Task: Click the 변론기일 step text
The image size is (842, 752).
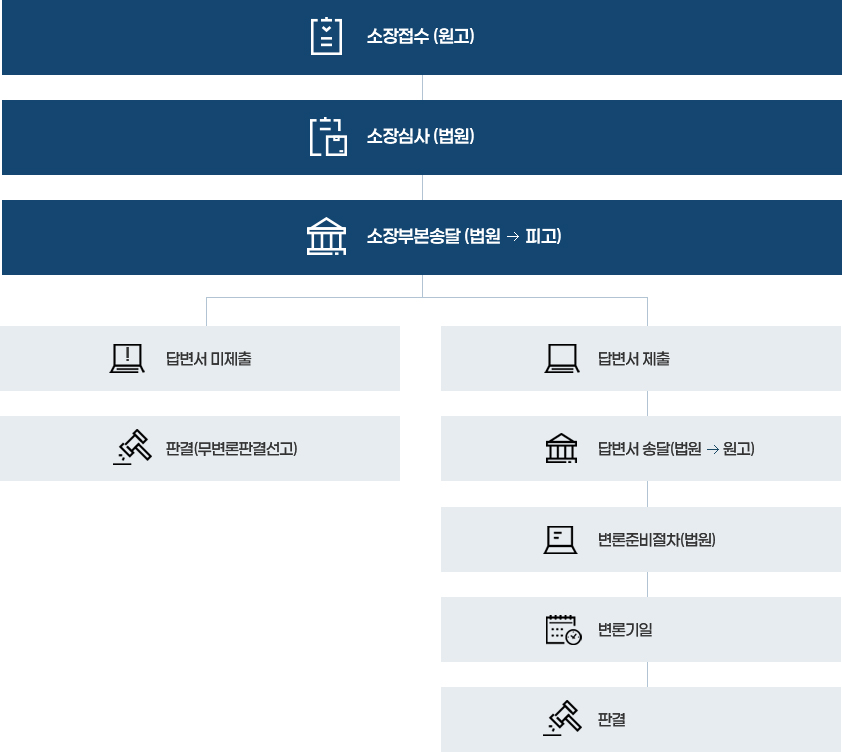Action: [x=625, y=630]
